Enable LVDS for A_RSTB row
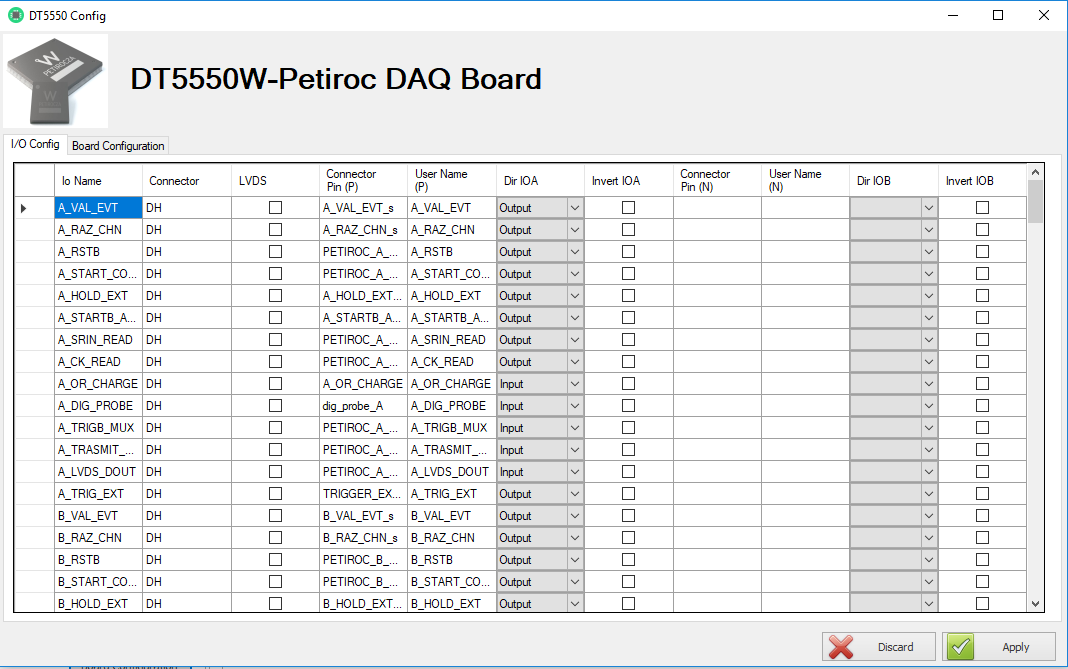Image resolution: width=1068 pixels, height=669 pixels. 275,252
